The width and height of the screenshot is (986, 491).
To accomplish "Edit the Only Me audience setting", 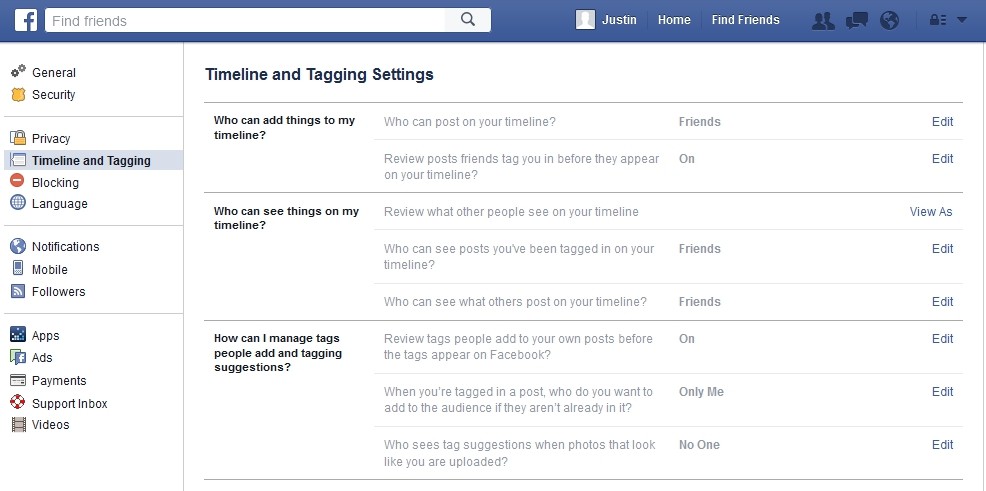I will pos(942,392).
